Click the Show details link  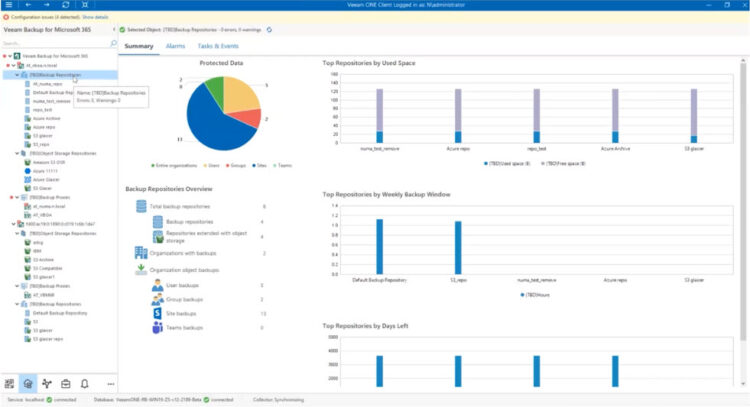pyautogui.click(x=95, y=17)
